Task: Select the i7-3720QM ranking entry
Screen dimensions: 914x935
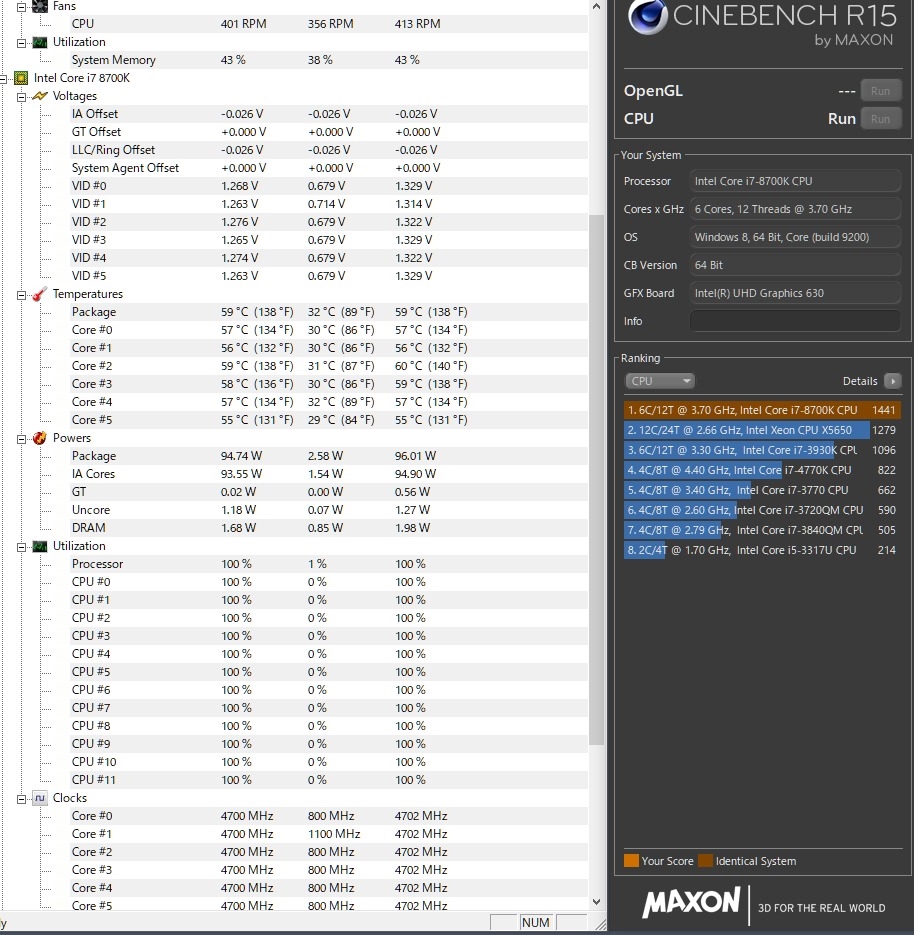Action: 762,510
